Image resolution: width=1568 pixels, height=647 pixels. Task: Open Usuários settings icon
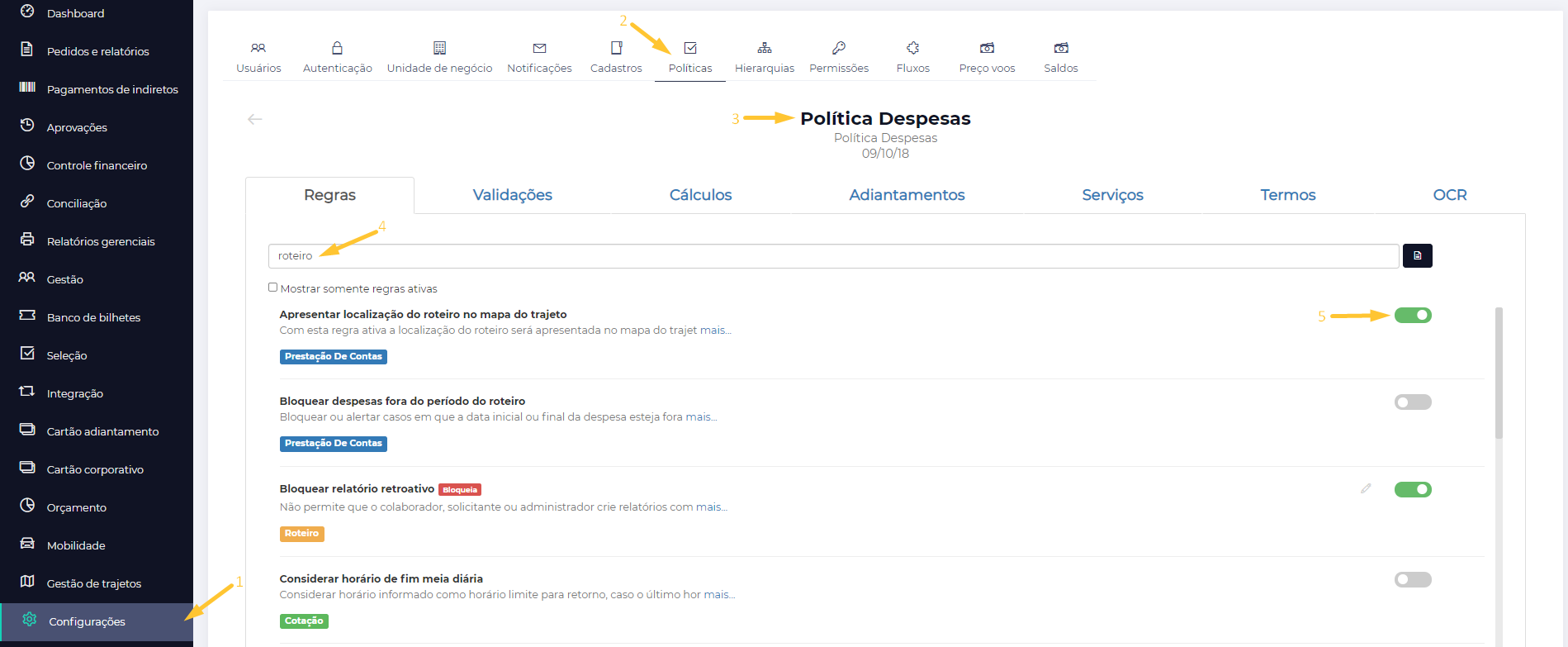(x=258, y=49)
